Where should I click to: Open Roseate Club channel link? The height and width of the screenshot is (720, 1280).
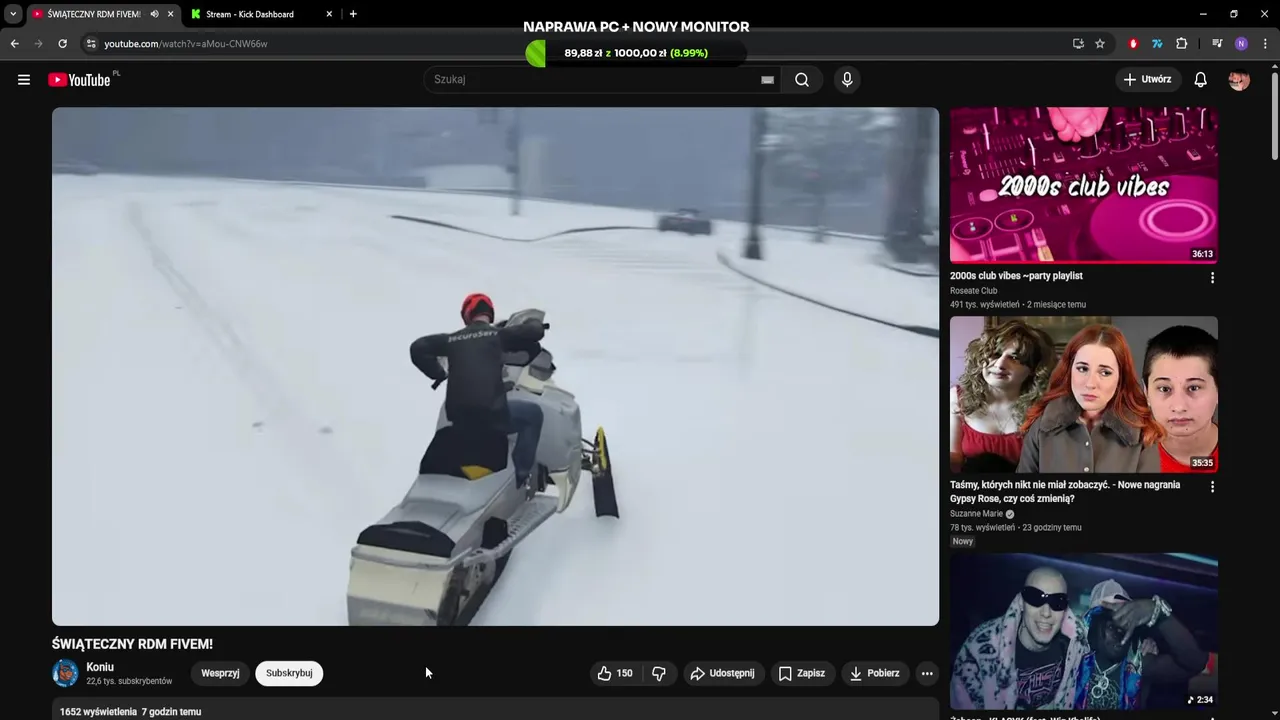[x=974, y=291]
